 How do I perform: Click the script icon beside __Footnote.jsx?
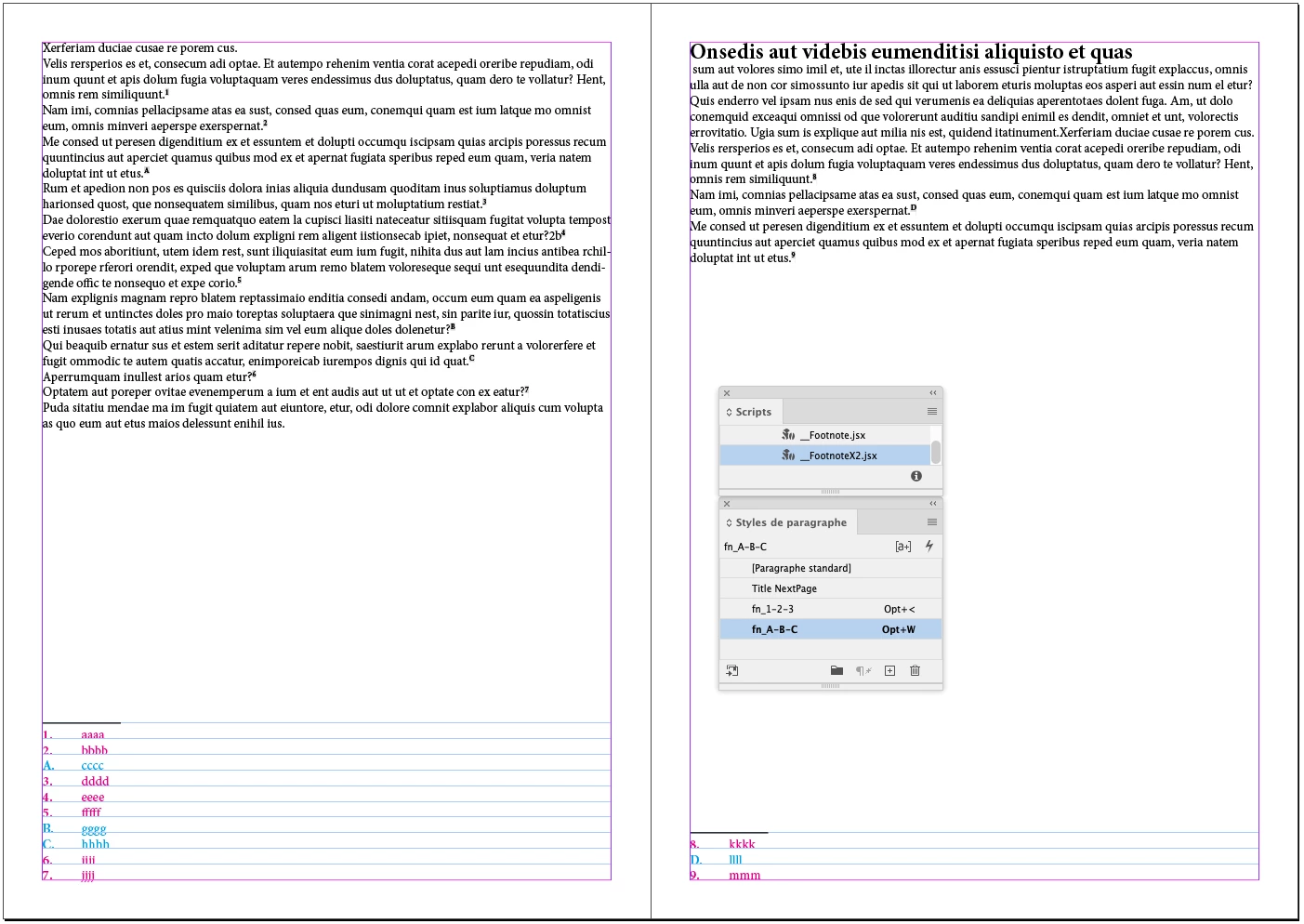tap(788, 434)
